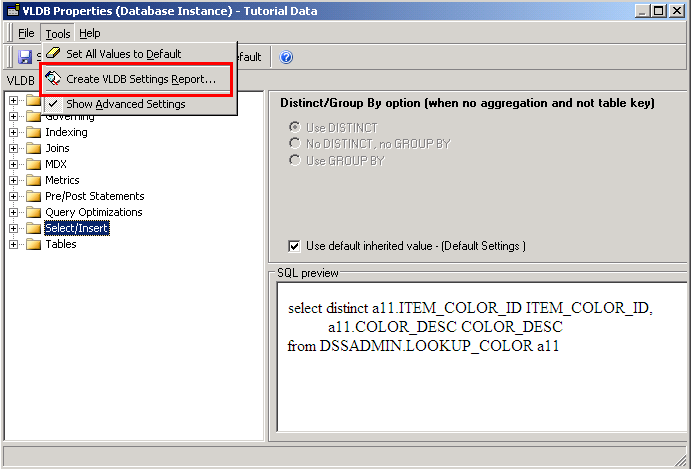Select the Select/Insert tree item label
Viewport: 691px width, 469px height.
click(77, 228)
